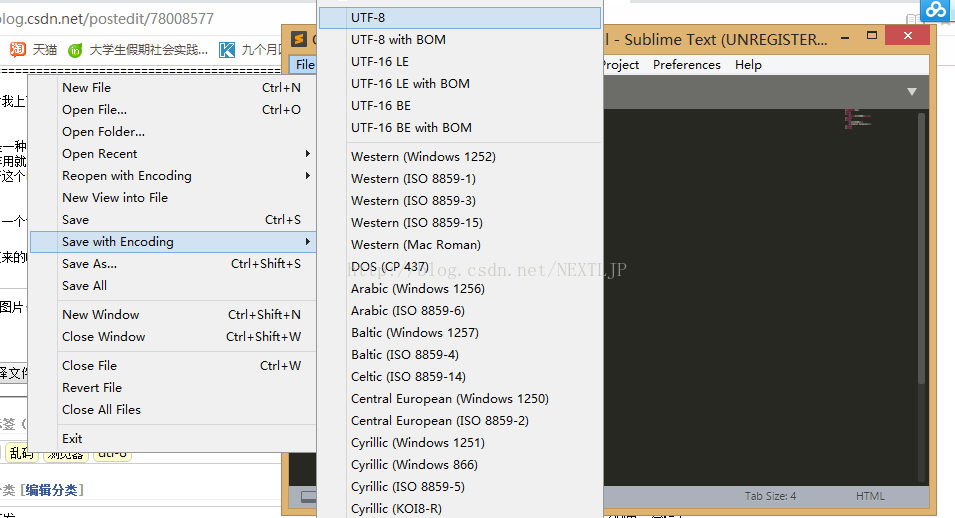Image resolution: width=955 pixels, height=518 pixels.
Task: Change Tab Size: 4 setting
Action: click(770, 496)
